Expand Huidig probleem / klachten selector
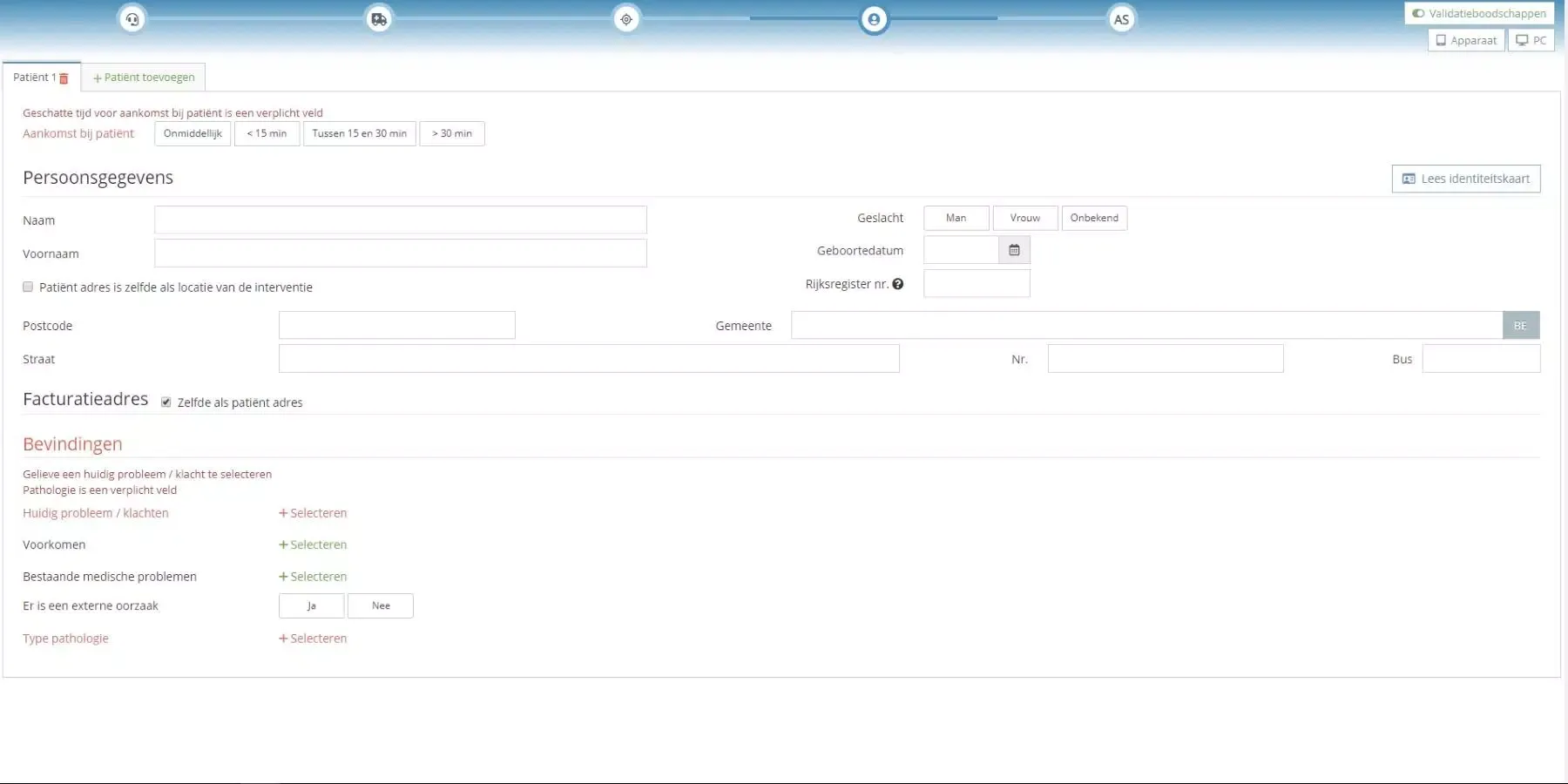Viewport: 1568px width, 784px height. coord(313,513)
